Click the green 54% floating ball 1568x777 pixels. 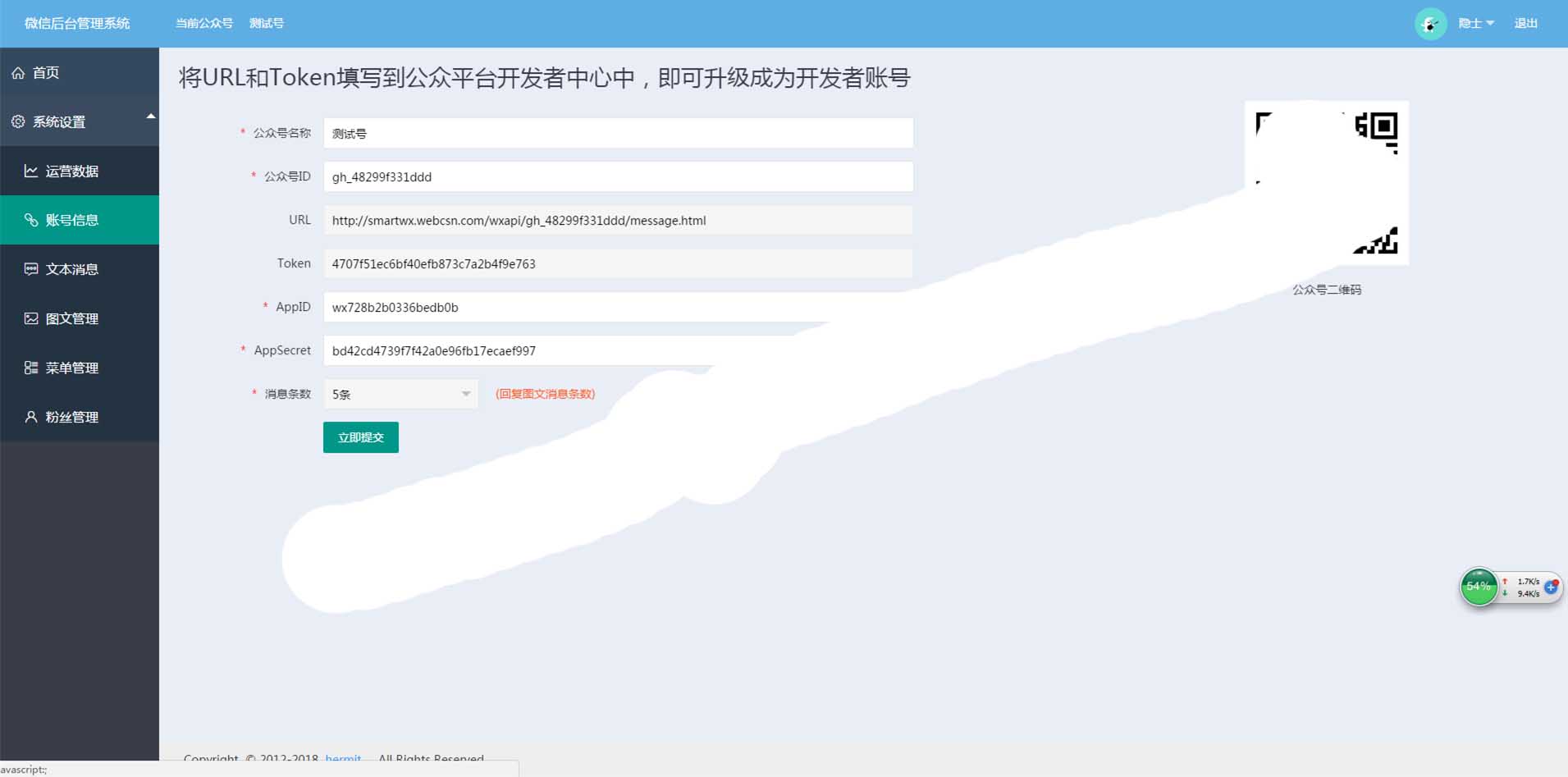click(x=1479, y=587)
